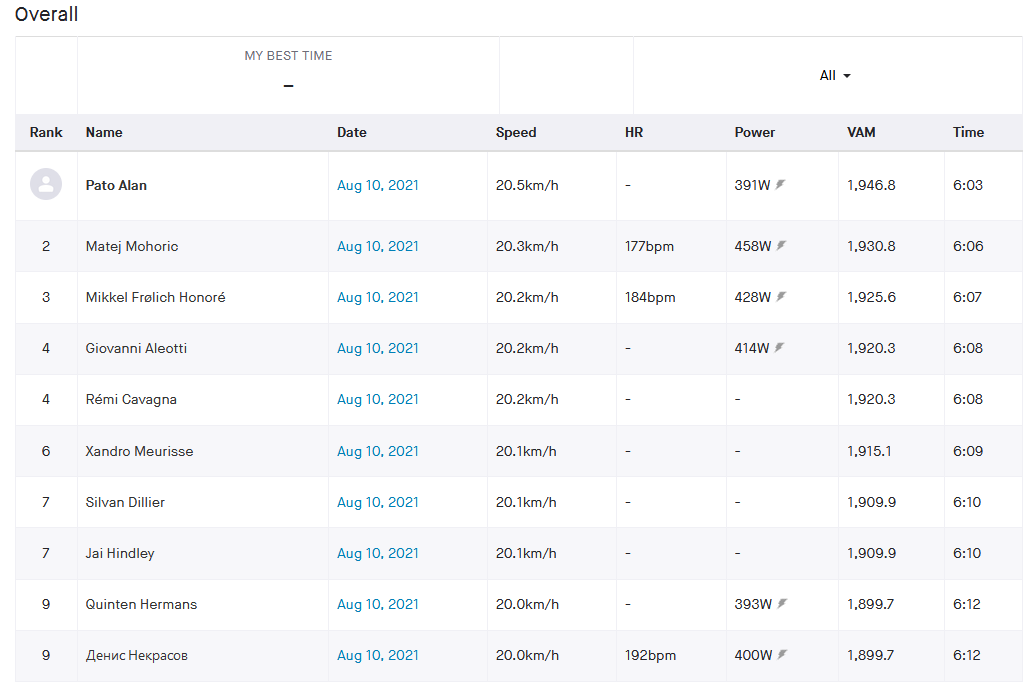Click power meter icon beside 428W

pos(781,297)
